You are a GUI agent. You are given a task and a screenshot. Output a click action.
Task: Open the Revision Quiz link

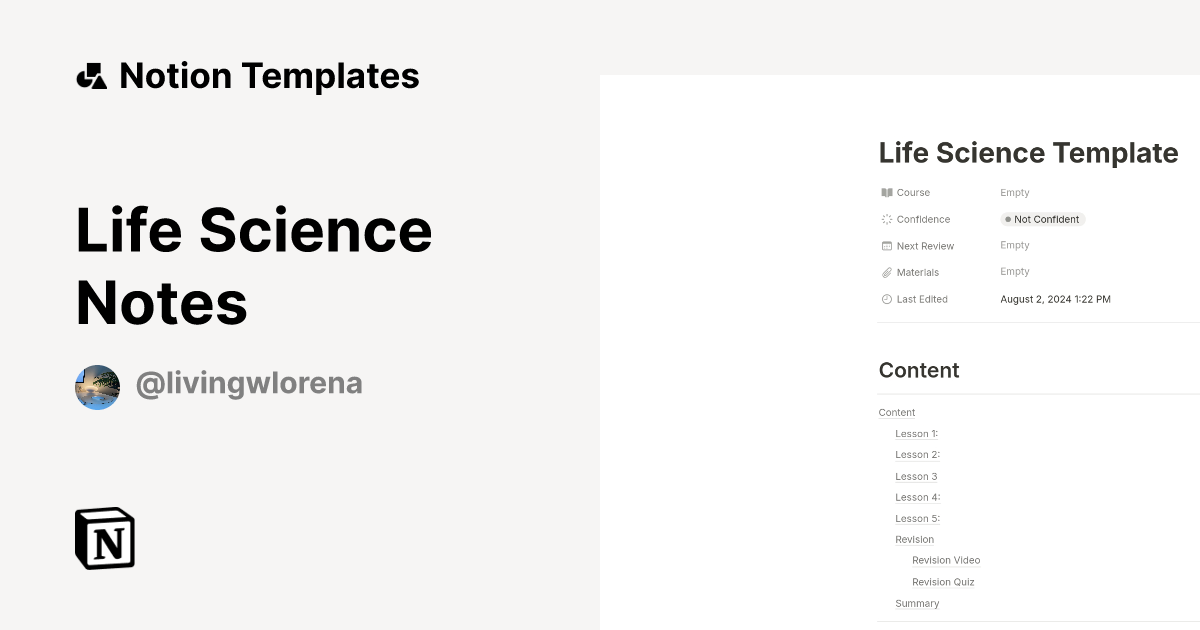click(x=942, y=581)
